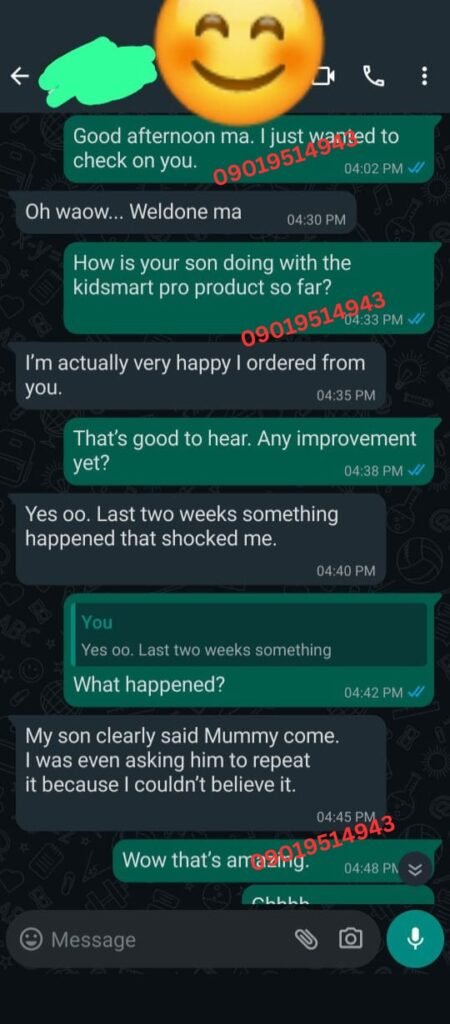Start a video call

(325, 77)
